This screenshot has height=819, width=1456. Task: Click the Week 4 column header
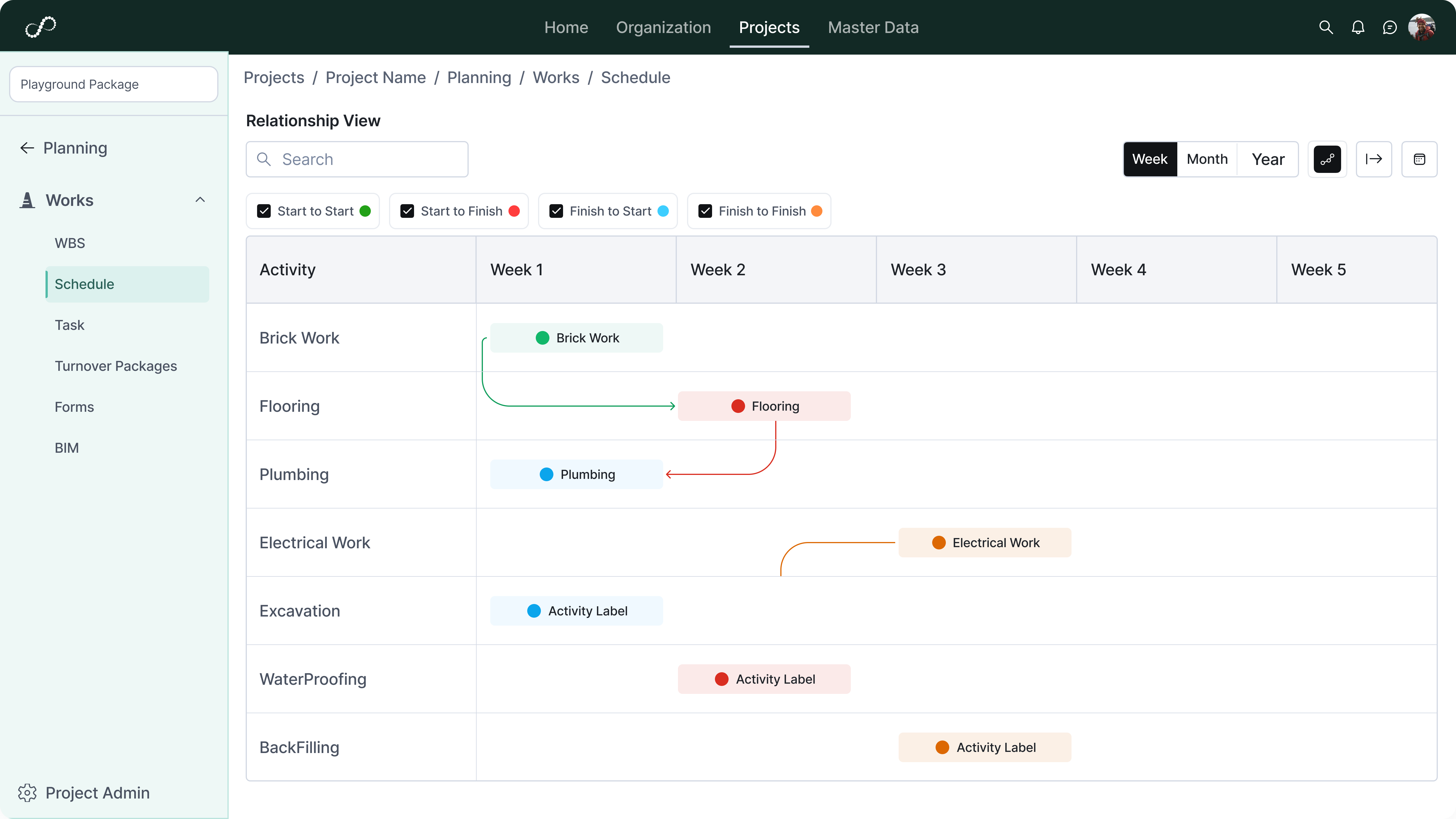pos(1176,270)
